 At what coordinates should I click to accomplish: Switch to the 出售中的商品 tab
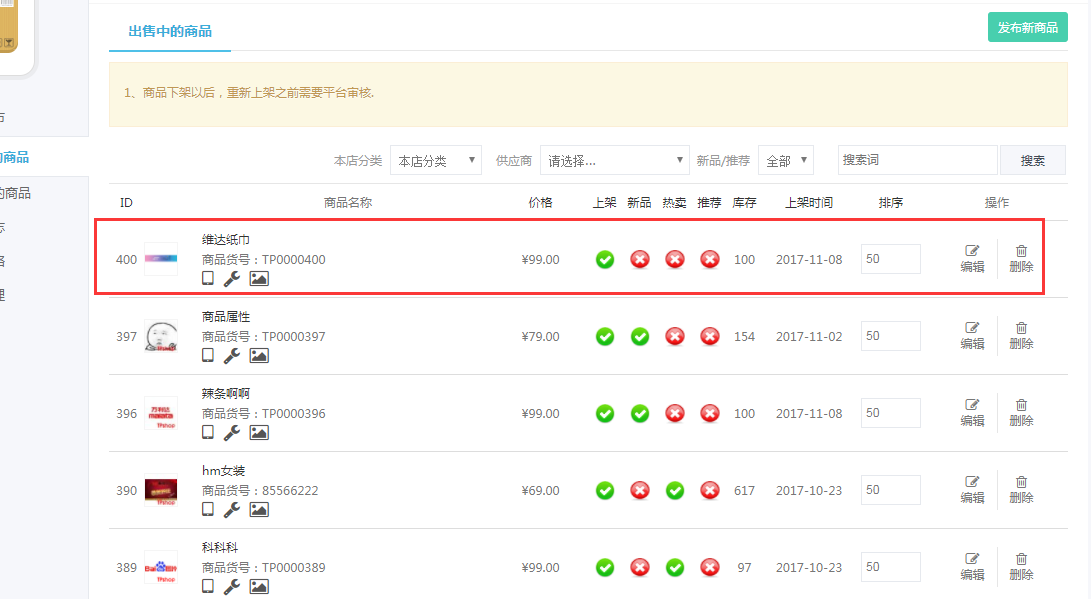170,31
